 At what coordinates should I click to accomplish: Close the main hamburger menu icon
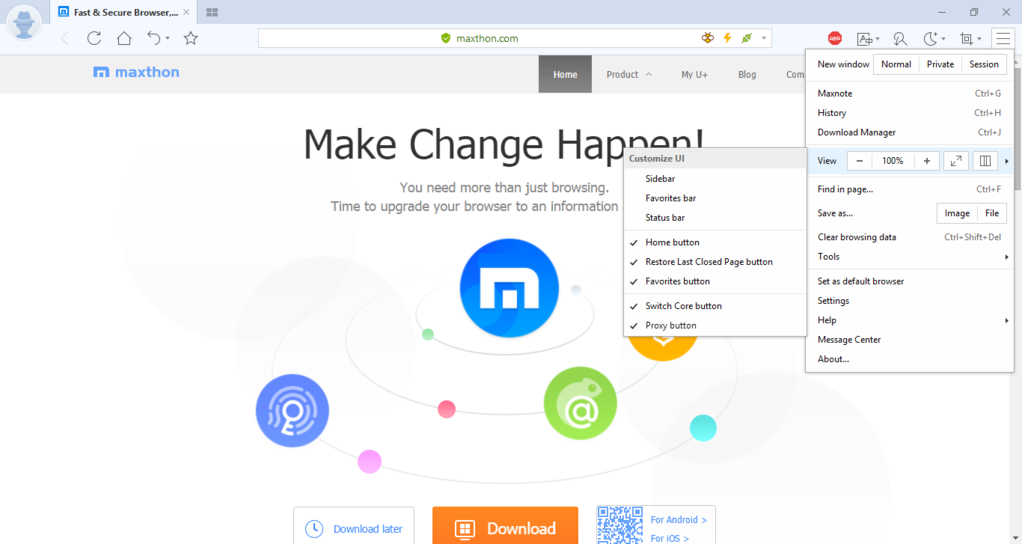click(1002, 38)
